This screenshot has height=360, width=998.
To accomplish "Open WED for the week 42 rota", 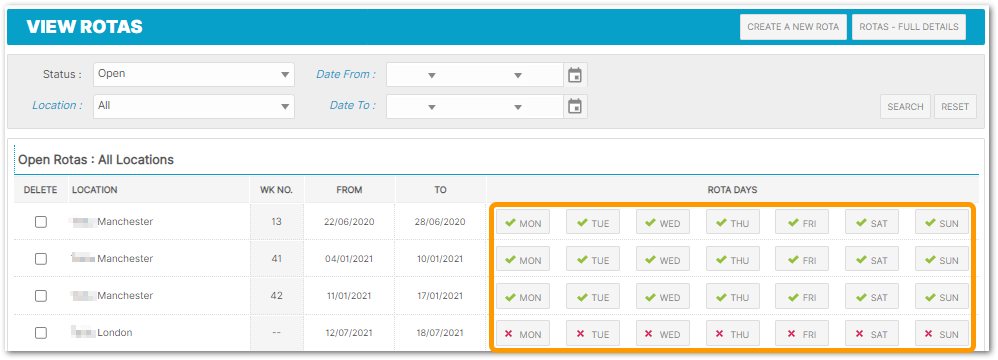I will click(663, 296).
